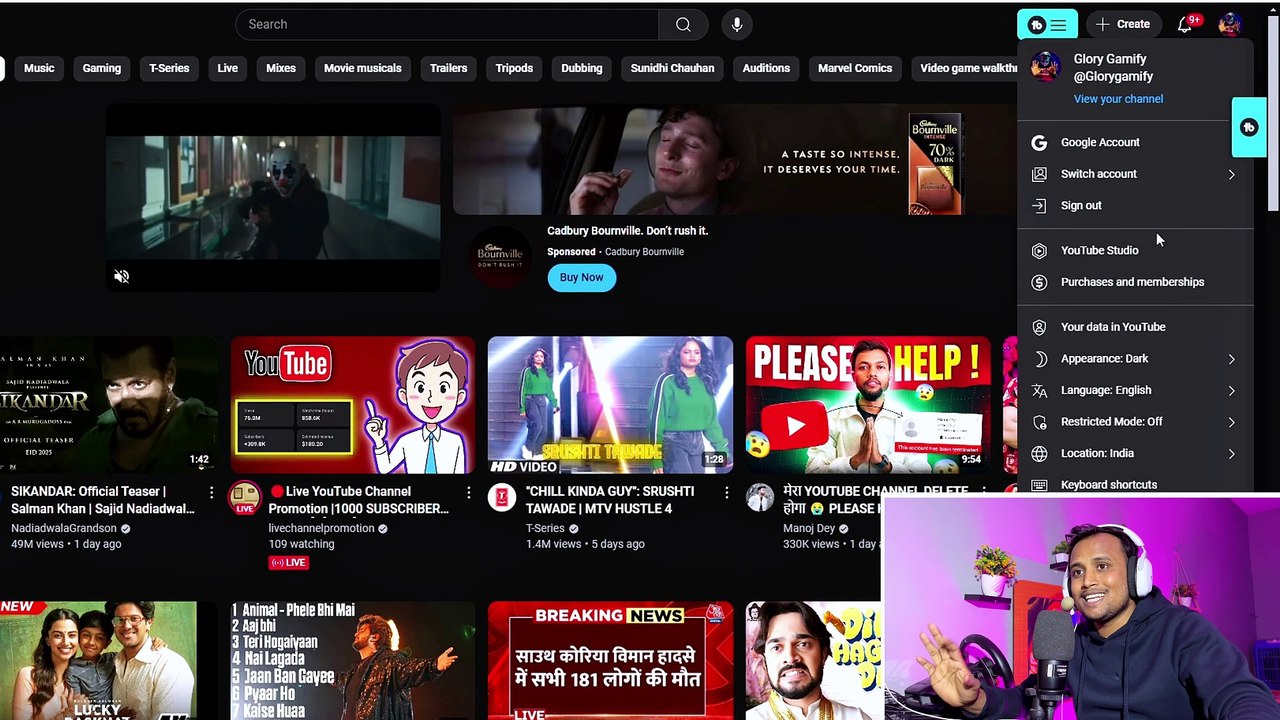
Task: Open options menu for SIKANDAR teaser video
Action: pos(211,492)
